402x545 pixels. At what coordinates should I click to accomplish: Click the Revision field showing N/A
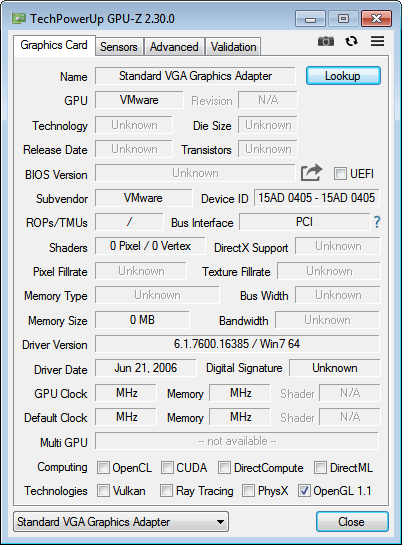click(268, 100)
